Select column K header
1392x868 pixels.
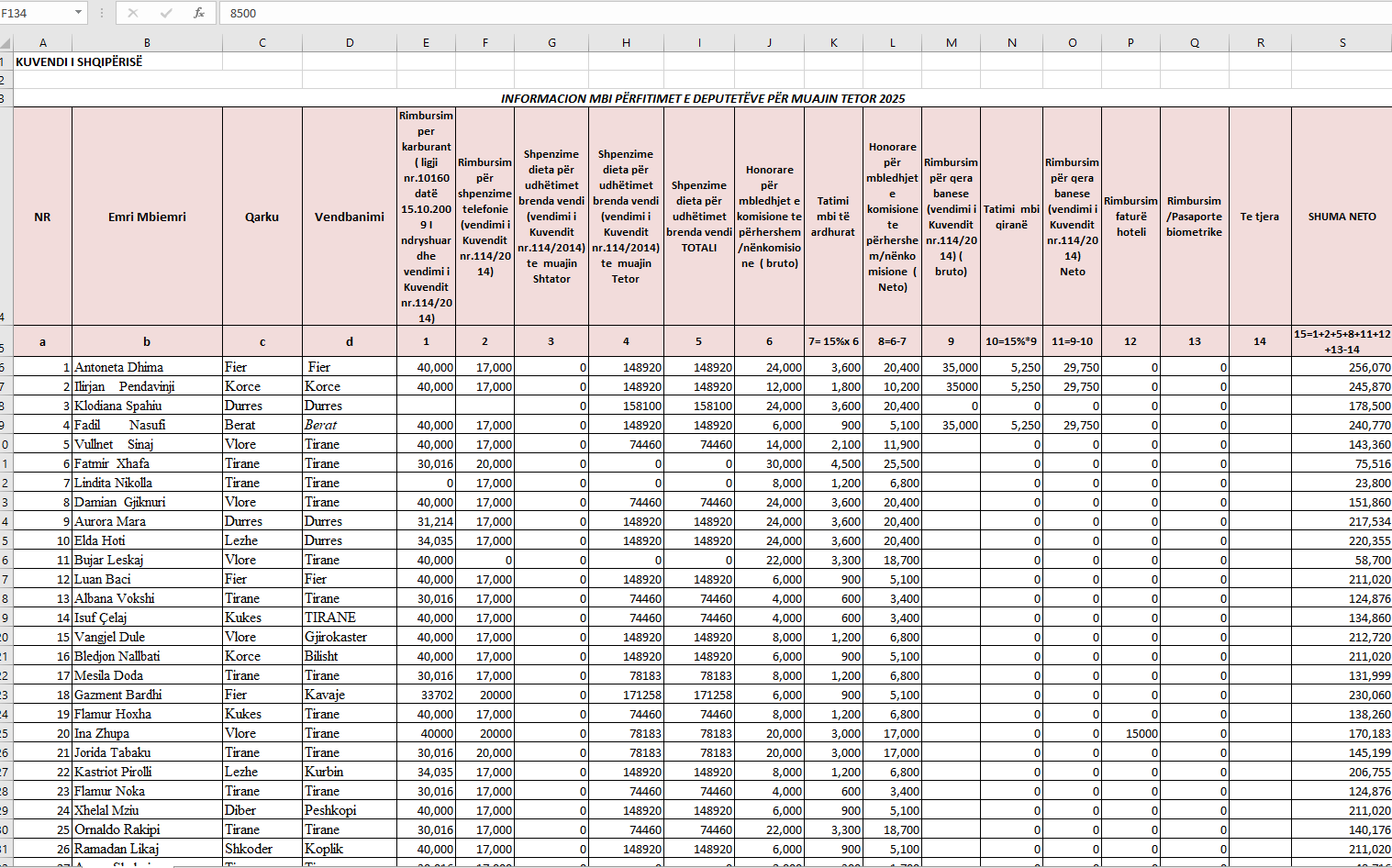tap(833, 43)
